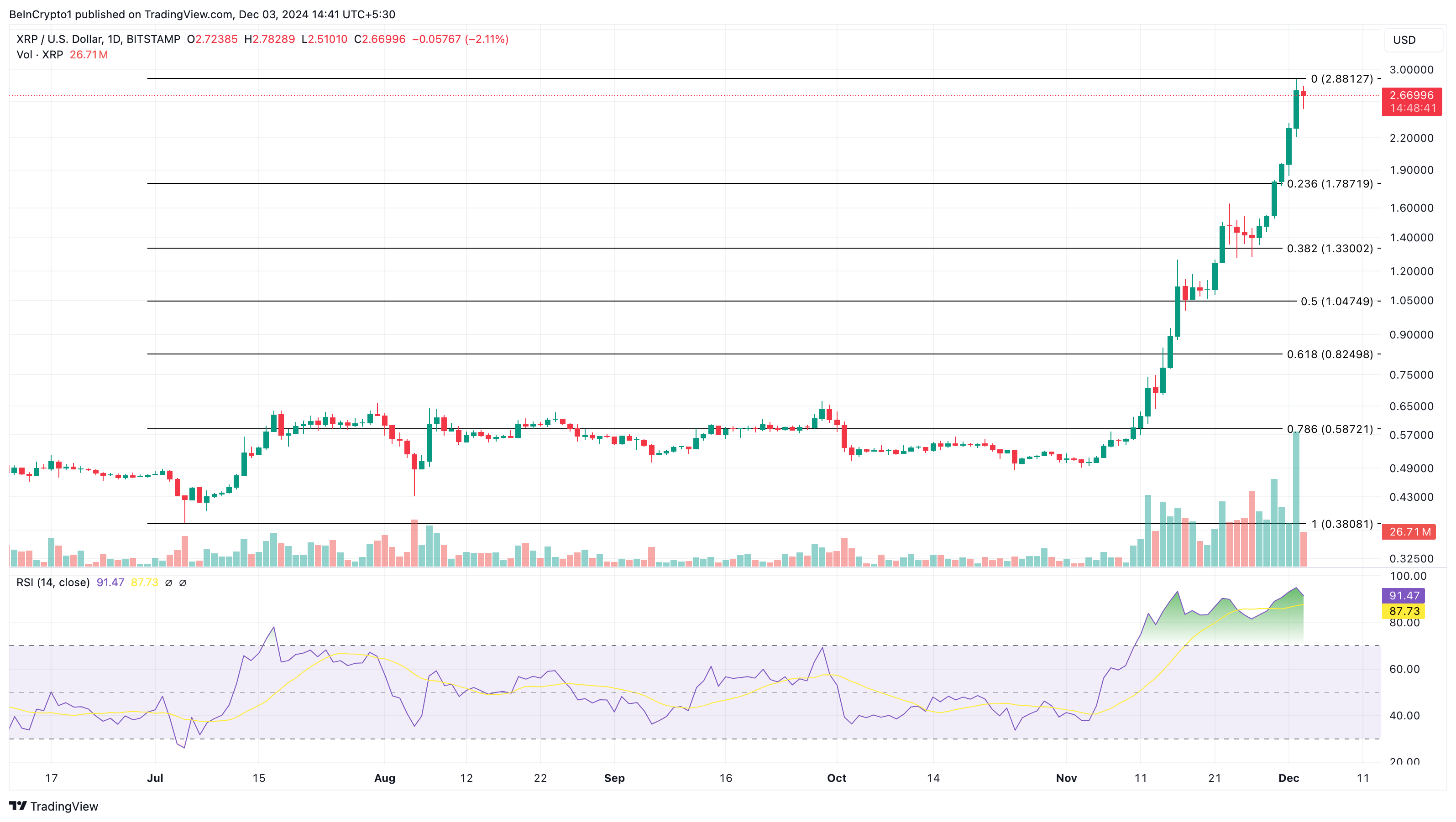1456x822 pixels.
Task: Click the 0.618 (0.82498) Fibonacci level label
Action: coord(1330,354)
